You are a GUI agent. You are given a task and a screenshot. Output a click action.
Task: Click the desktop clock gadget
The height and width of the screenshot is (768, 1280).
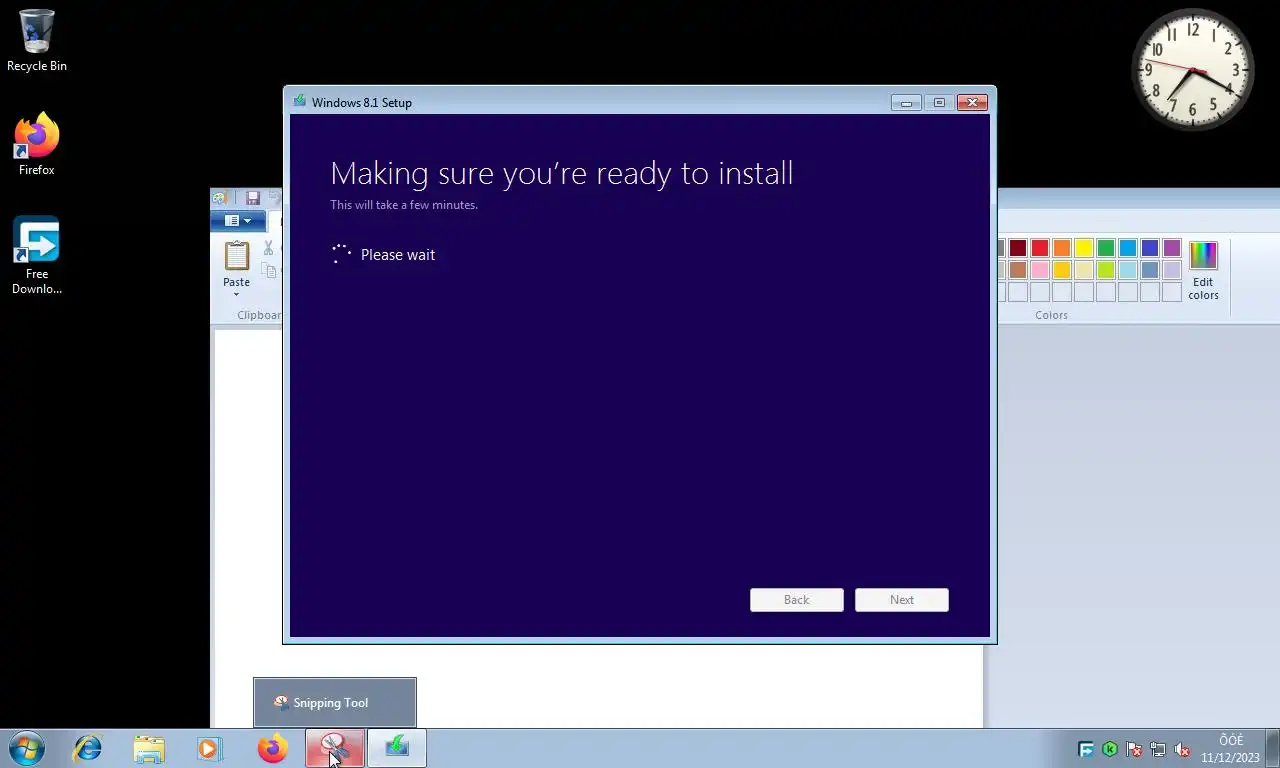click(x=1193, y=69)
